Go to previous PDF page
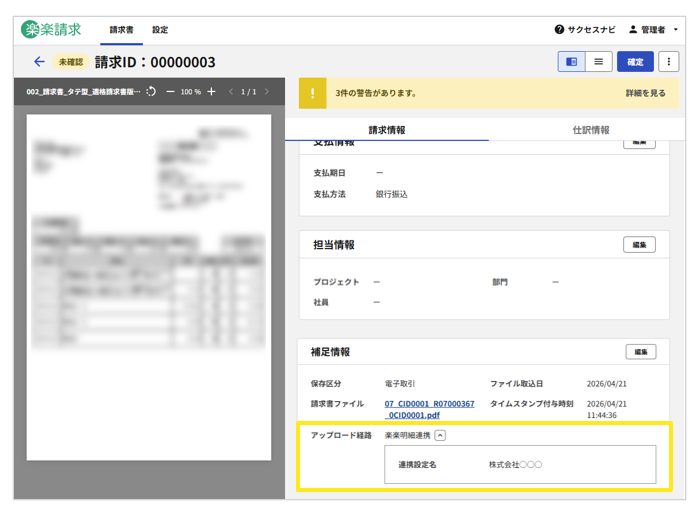Screen dimensions: 695x513 click(230, 91)
